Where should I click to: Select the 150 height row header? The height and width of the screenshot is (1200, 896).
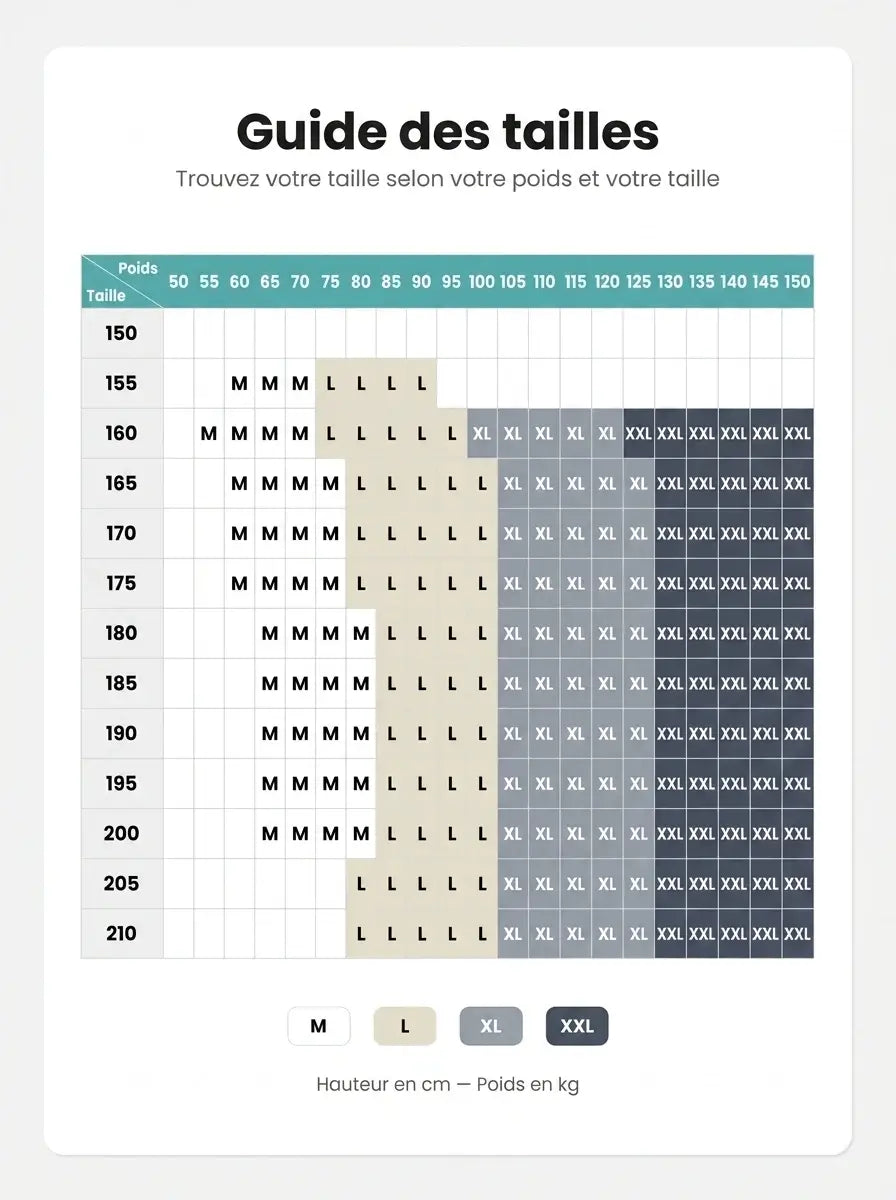(122, 333)
